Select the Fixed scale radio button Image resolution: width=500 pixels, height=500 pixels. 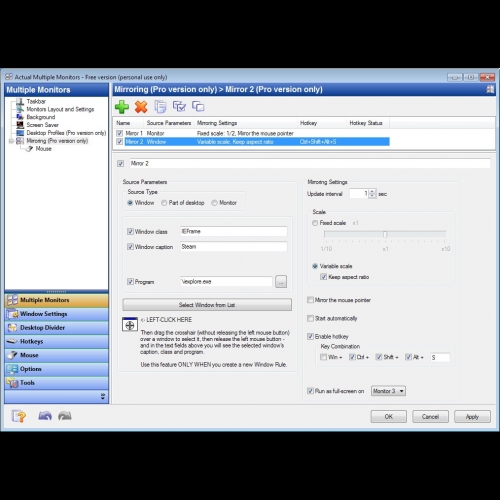tap(315, 223)
